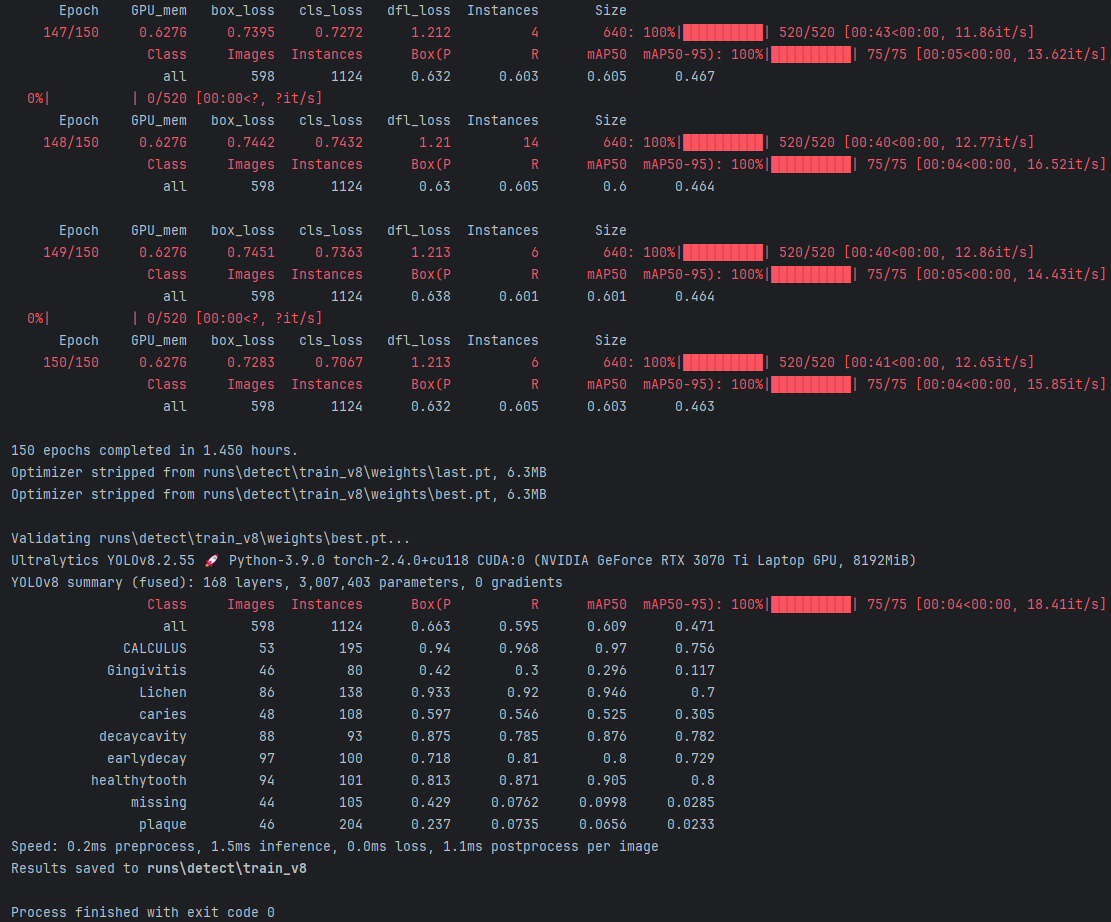1111x922 pixels.
Task: Click the Lichen class row label
Action: (x=162, y=692)
